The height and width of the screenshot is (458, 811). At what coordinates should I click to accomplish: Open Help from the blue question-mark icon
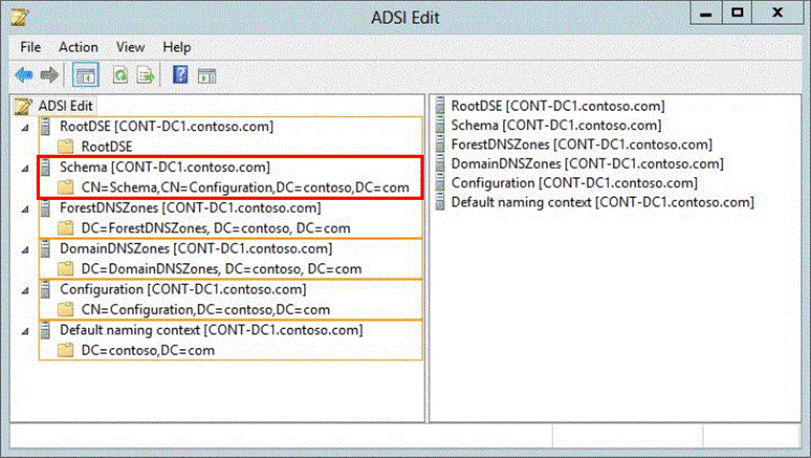pos(181,75)
